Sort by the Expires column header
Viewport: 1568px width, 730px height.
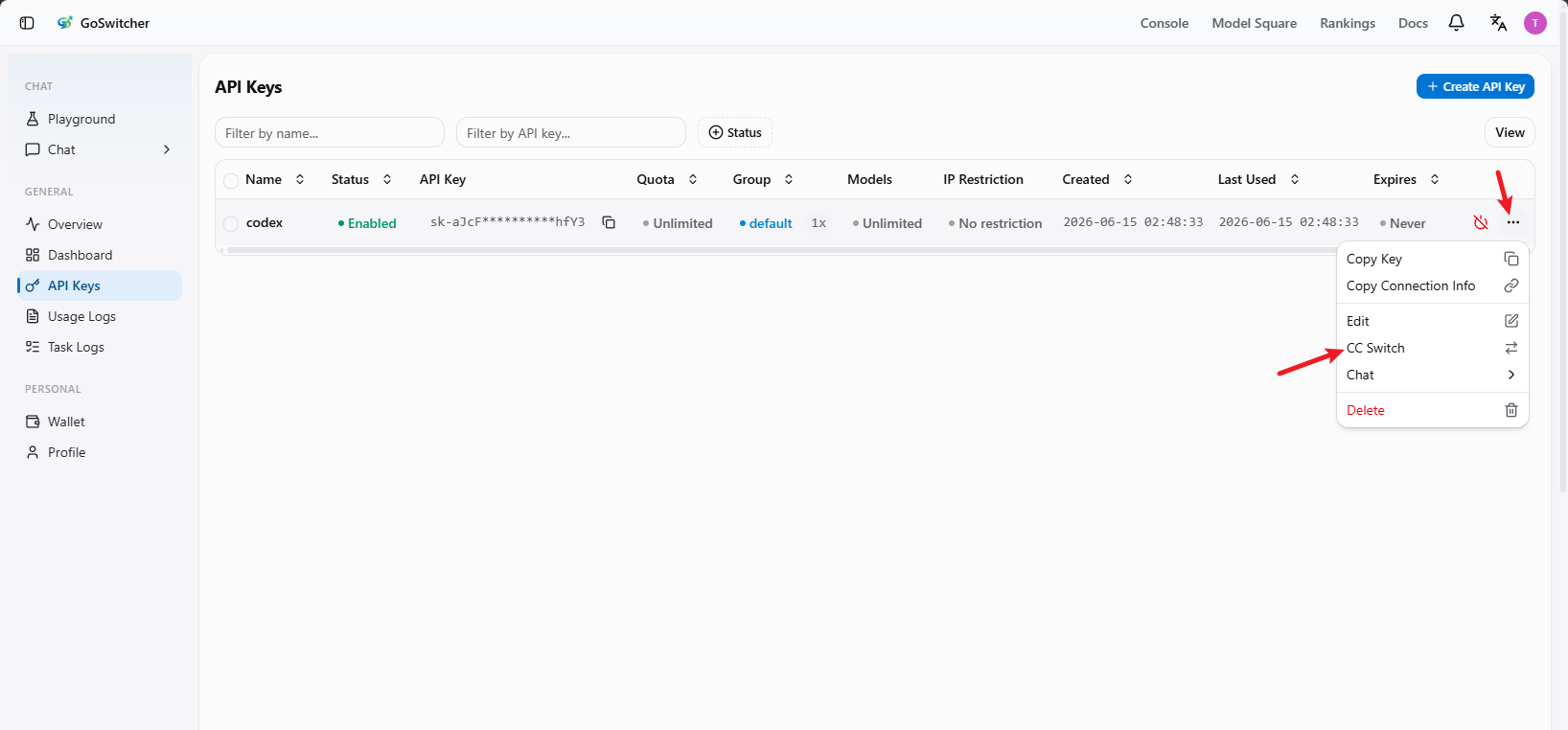(1406, 179)
